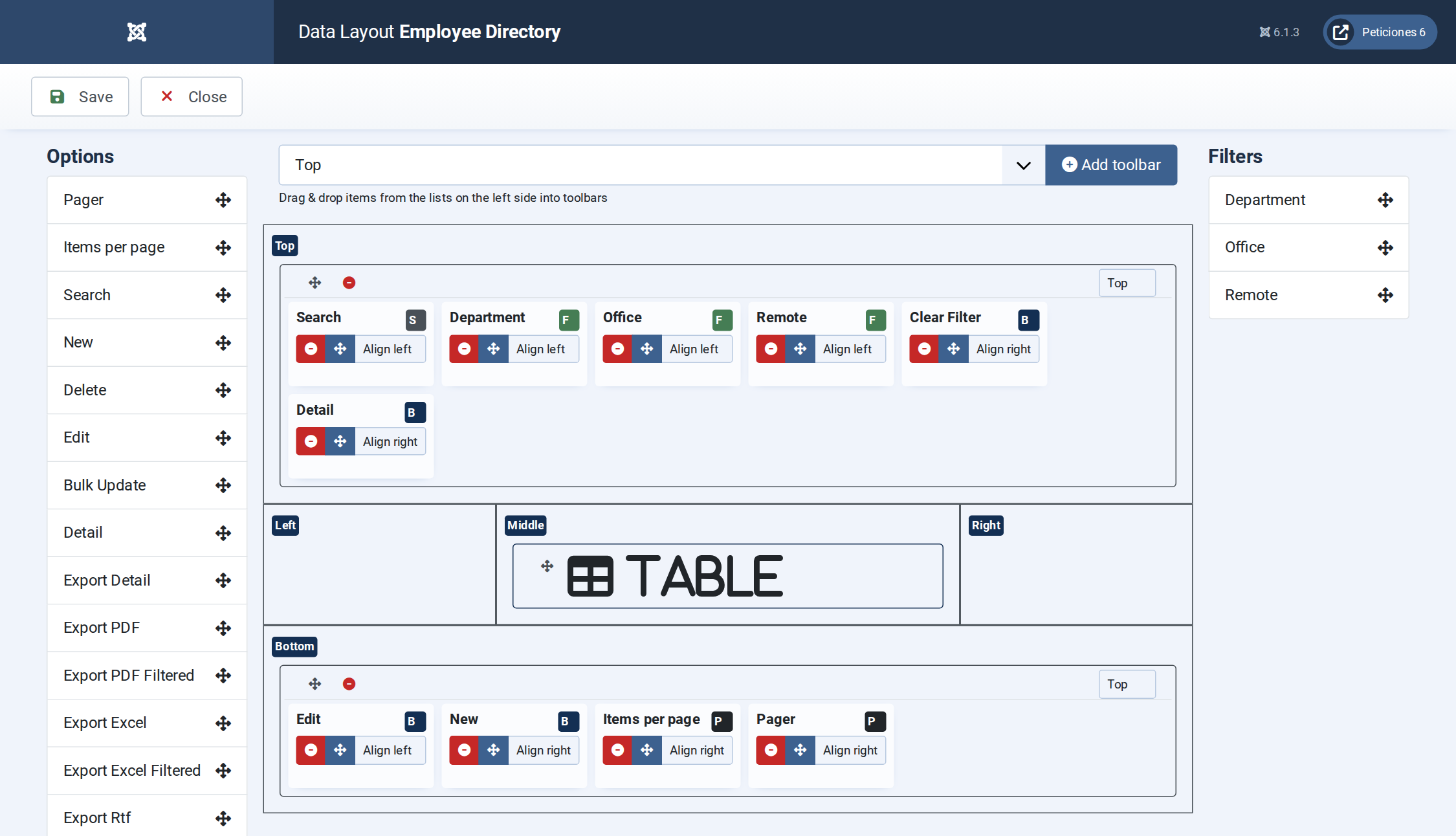The width and height of the screenshot is (1456, 836).
Task: Click move handle of Pager toolbar item
Action: click(800, 750)
